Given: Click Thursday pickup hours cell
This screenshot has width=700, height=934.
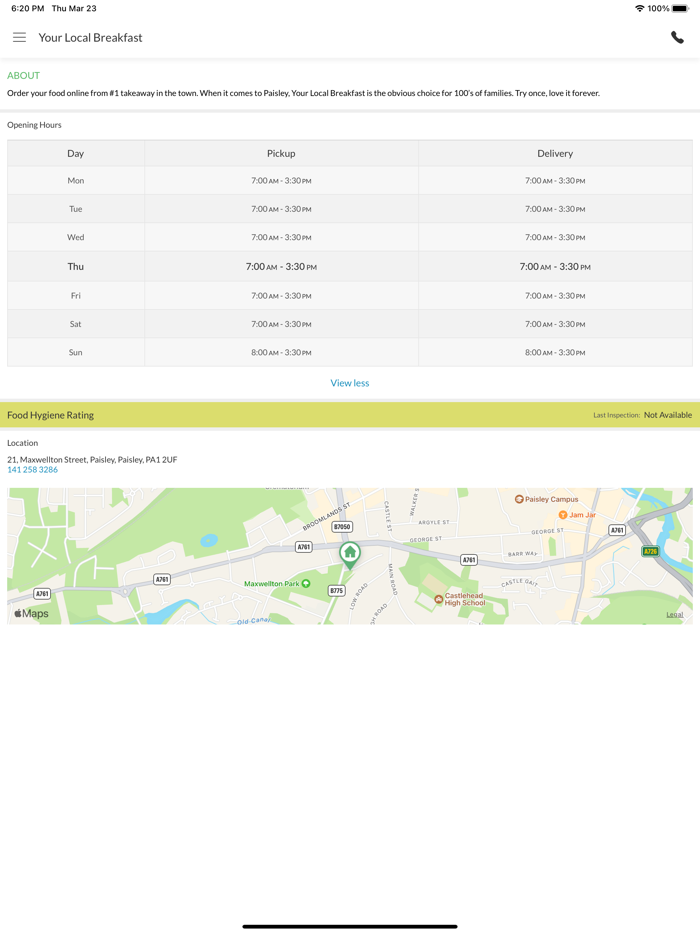Looking at the screenshot, I should (x=281, y=267).
